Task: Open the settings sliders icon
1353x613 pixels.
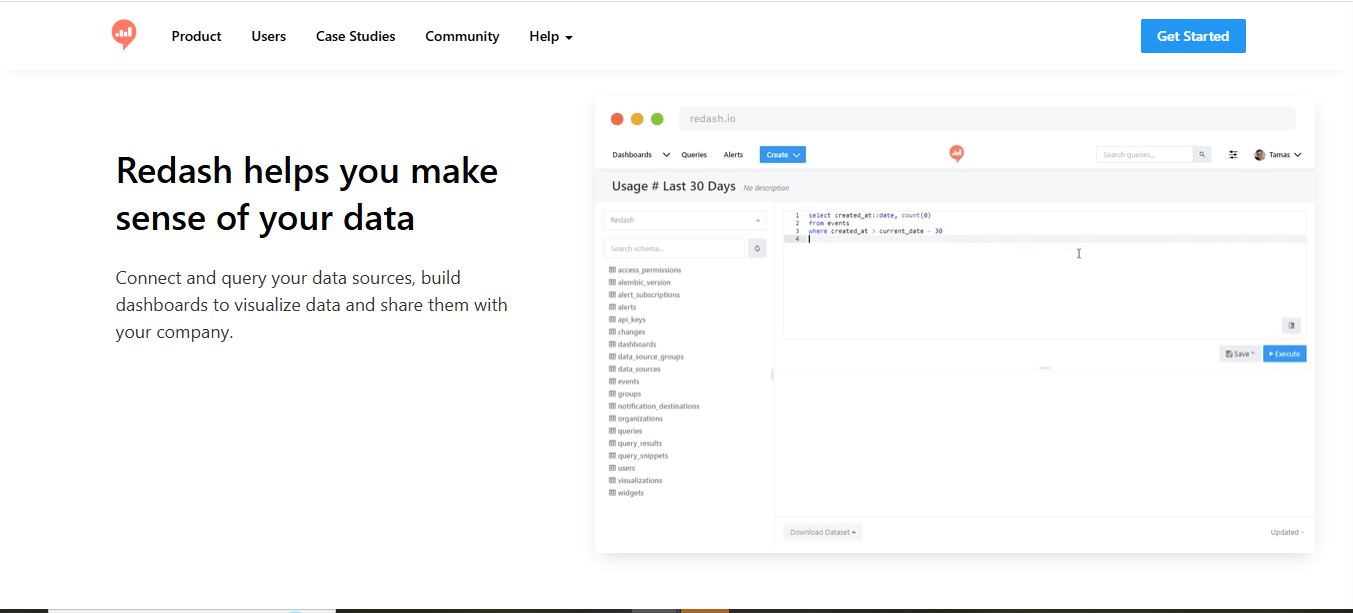Action: [1233, 155]
